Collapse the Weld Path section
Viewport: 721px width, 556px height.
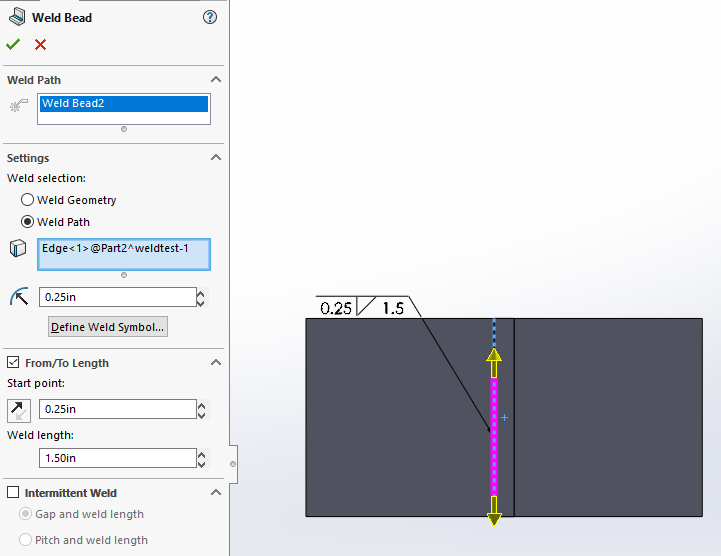(216, 79)
